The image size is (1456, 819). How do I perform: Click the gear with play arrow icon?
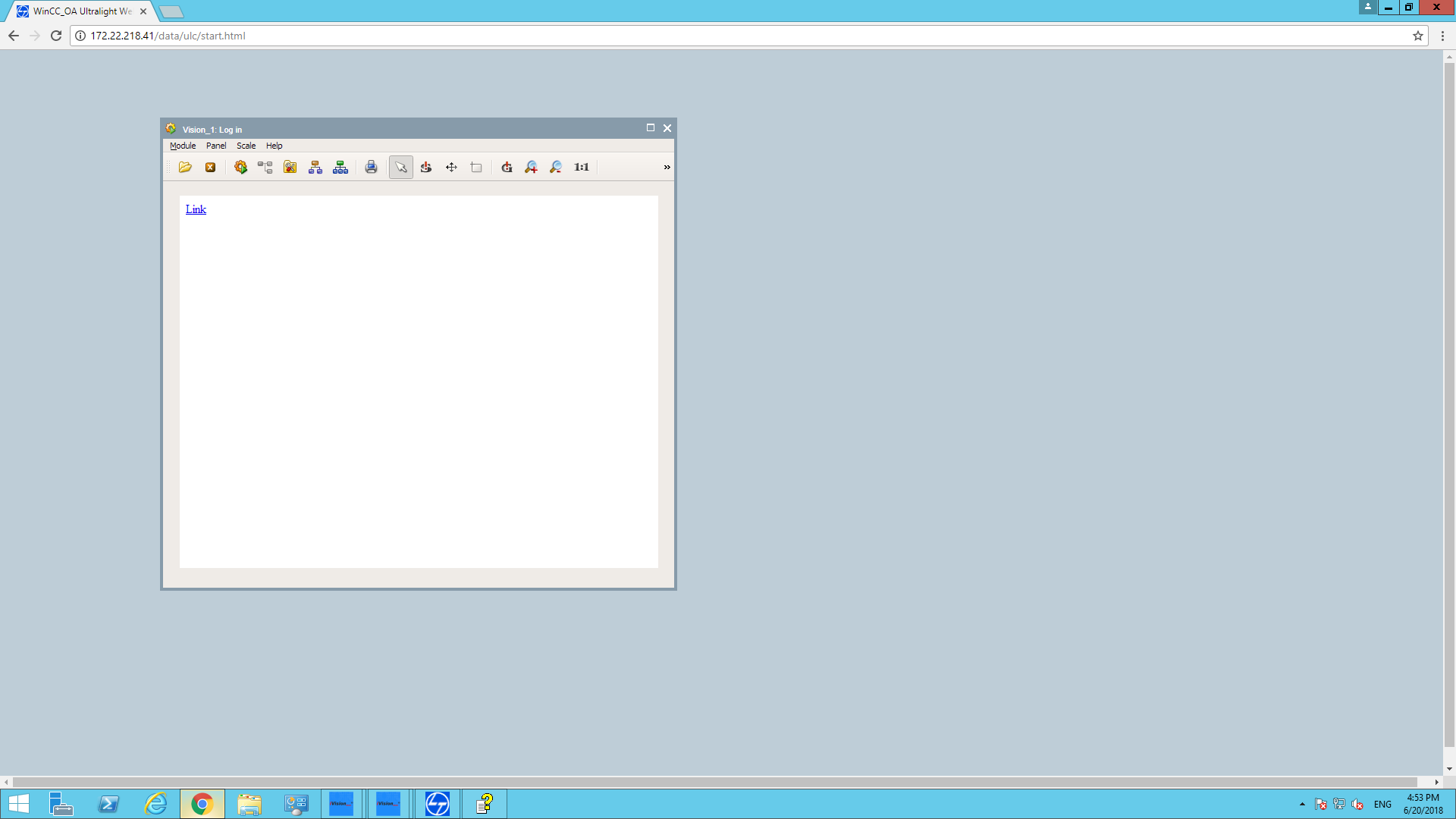point(240,167)
